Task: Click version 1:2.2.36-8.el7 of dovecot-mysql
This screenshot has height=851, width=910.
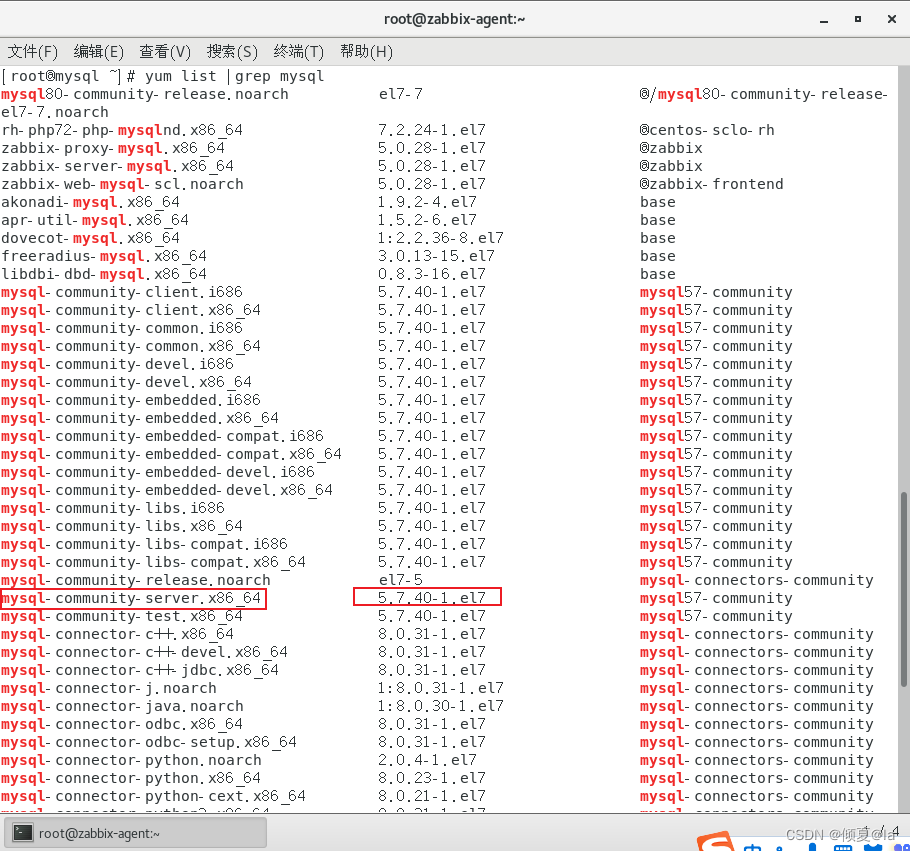Action: [440, 238]
